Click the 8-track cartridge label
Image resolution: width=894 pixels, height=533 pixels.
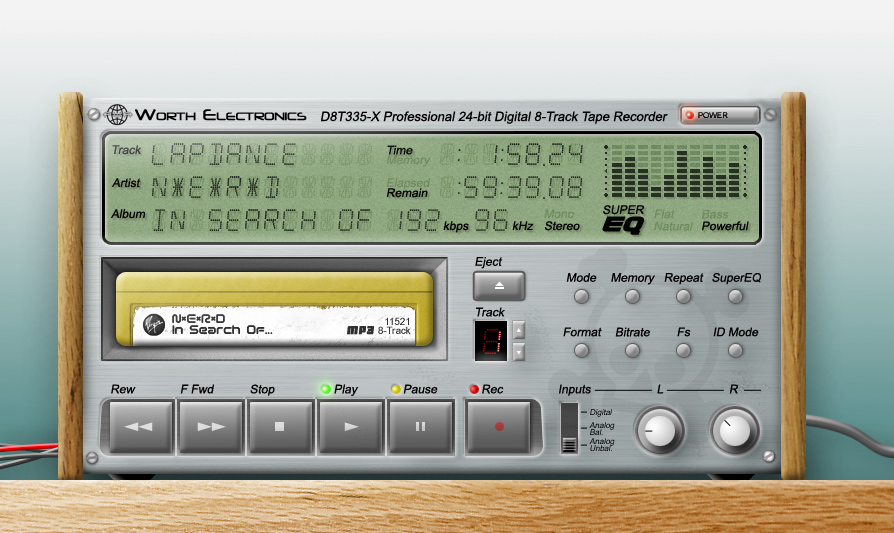276,326
